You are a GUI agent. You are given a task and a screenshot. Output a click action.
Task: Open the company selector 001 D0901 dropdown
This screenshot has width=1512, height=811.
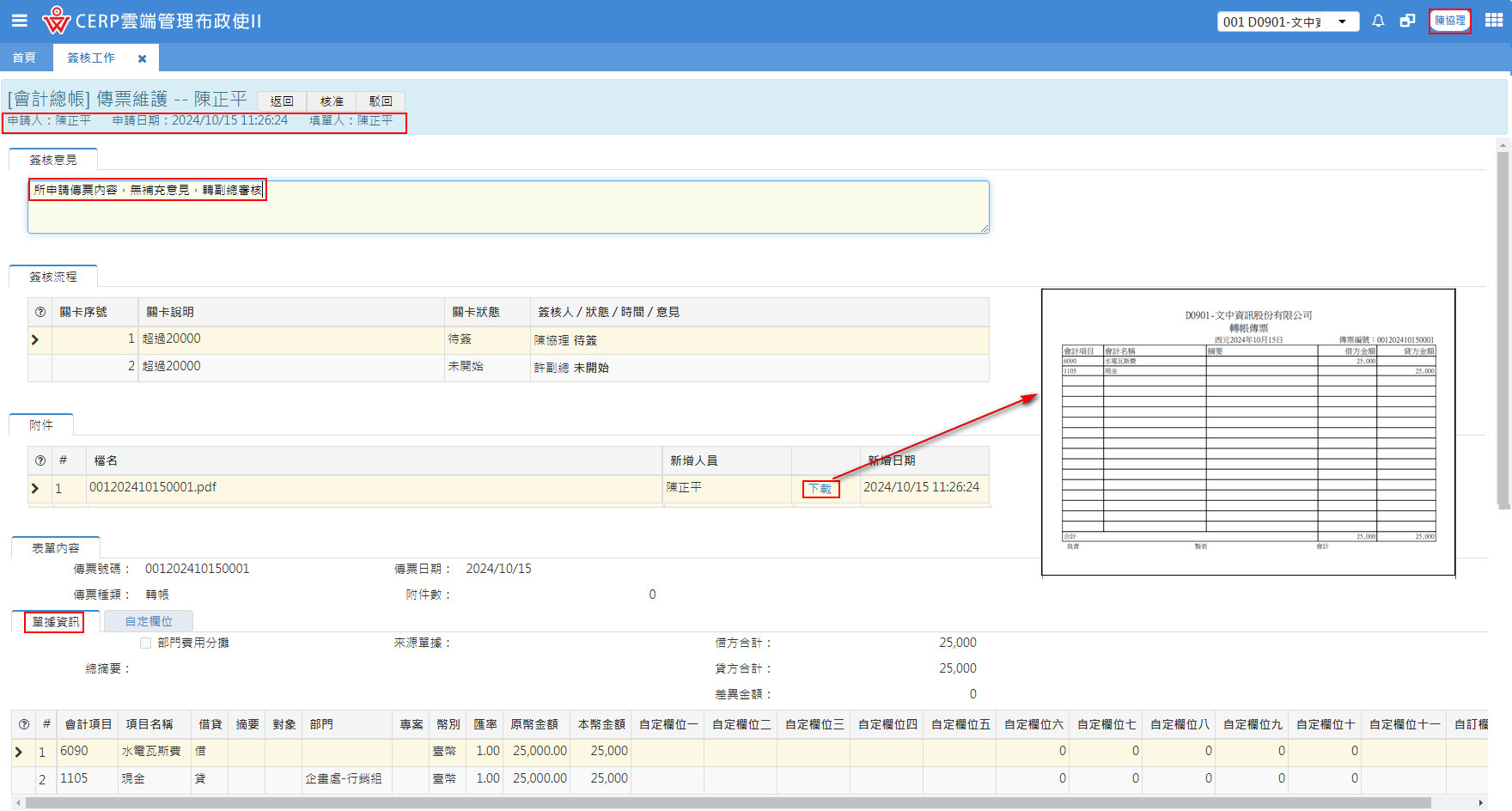click(1287, 21)
